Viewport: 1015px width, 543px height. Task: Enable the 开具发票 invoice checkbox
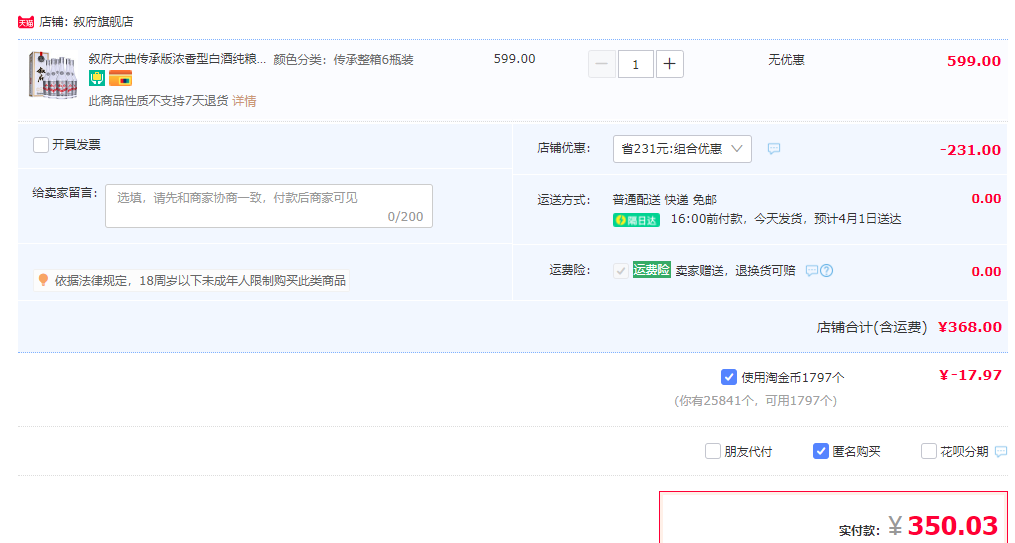41,145
